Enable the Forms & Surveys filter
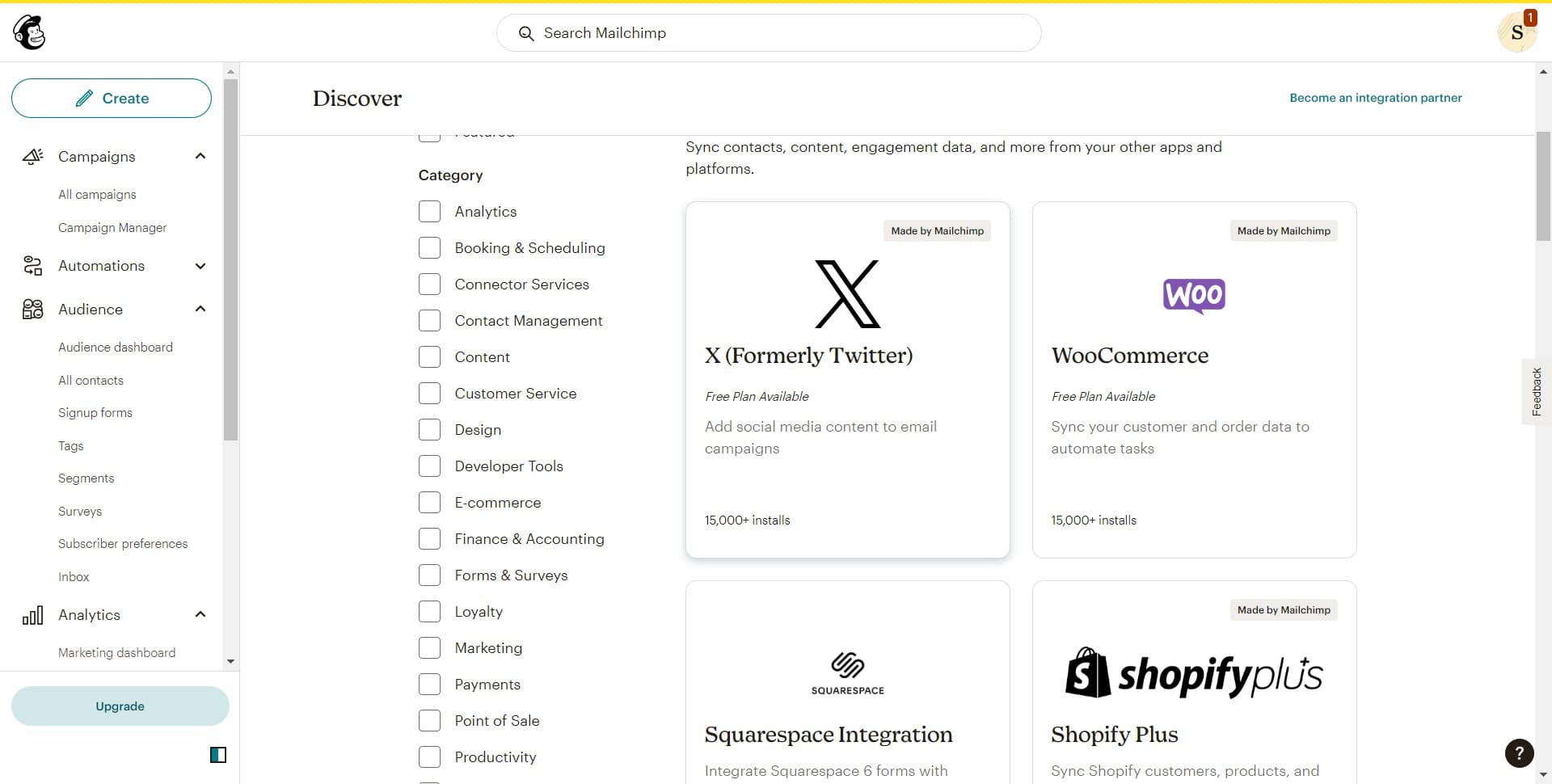 (x=429, y=575)
